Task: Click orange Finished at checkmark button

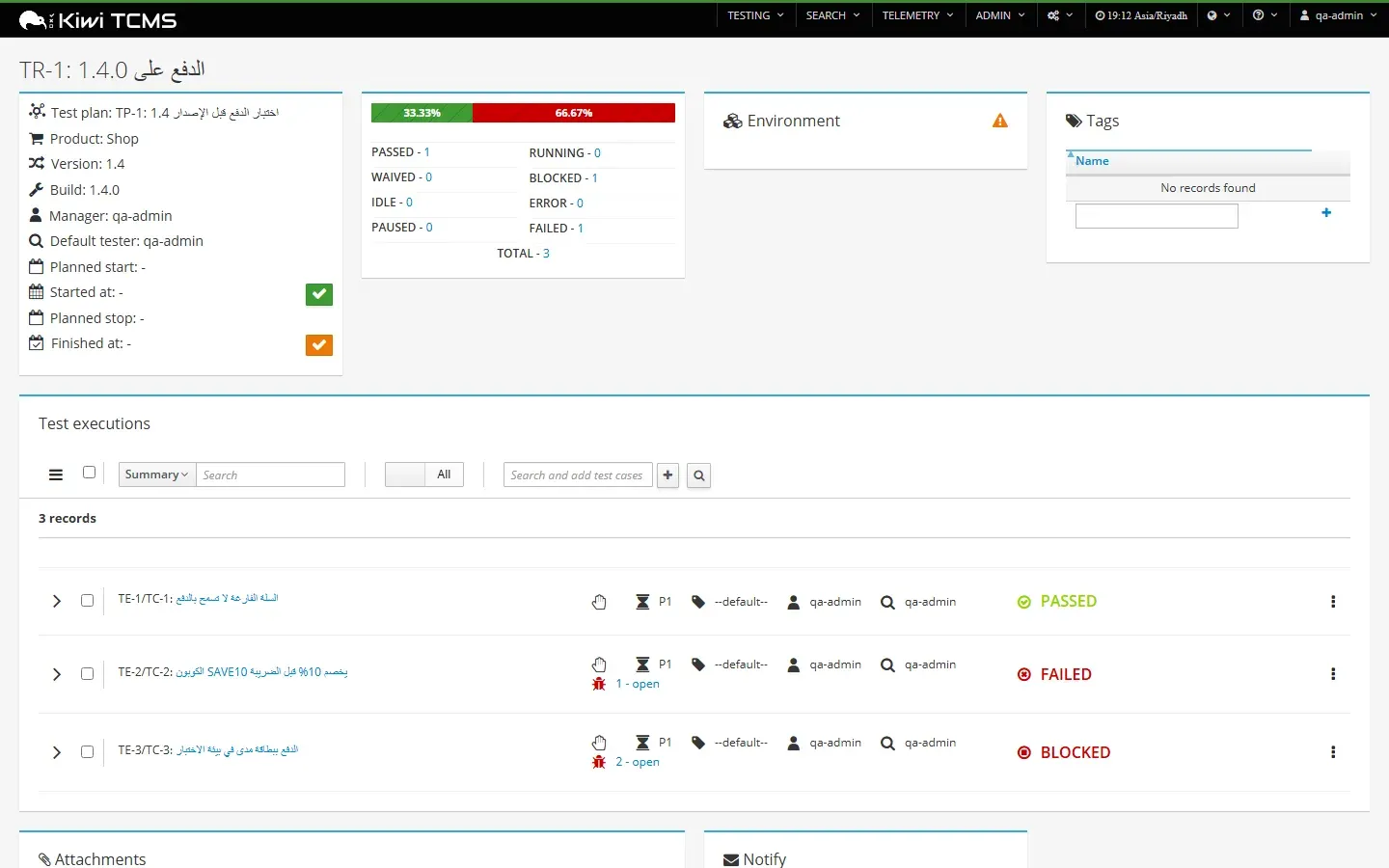Action: 319,345
